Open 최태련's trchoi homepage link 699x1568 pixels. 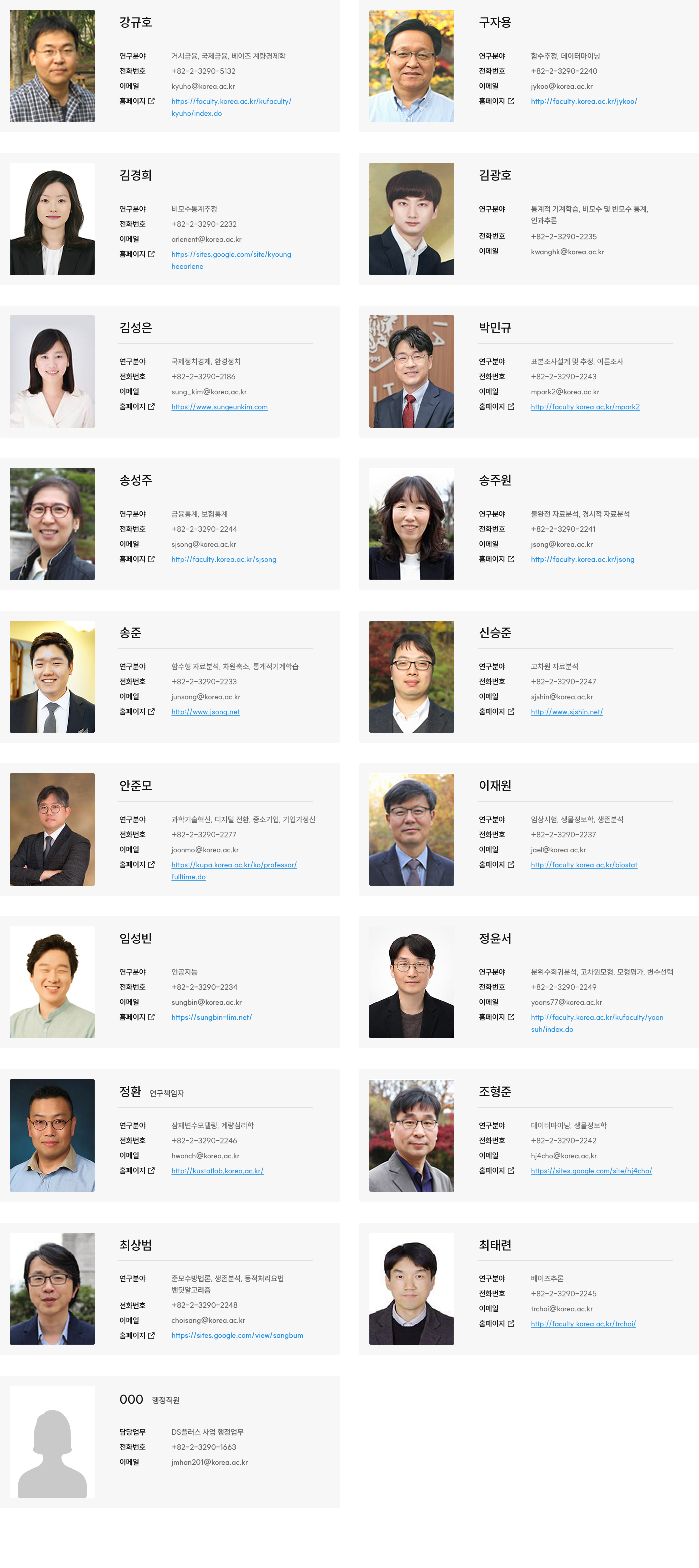[583, 1324]
